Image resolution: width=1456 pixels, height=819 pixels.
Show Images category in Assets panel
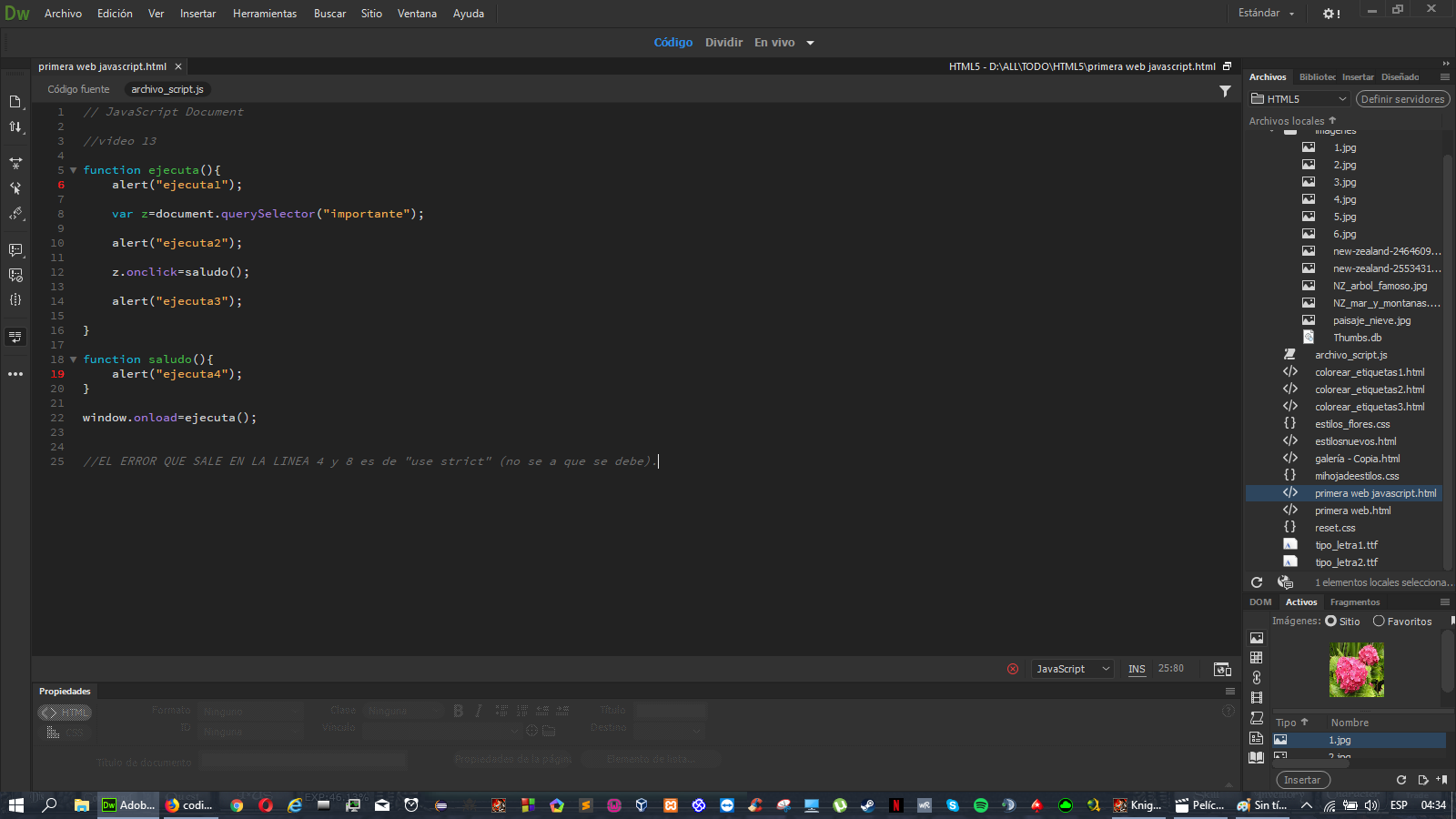pos(1257,638)
